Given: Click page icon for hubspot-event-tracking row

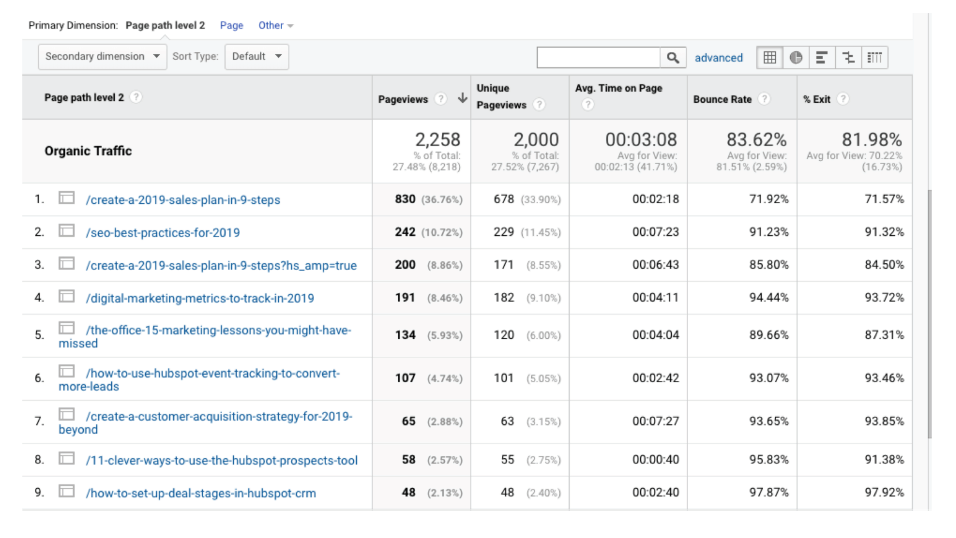Looking at the screenshot, I should tap(66, 371).
